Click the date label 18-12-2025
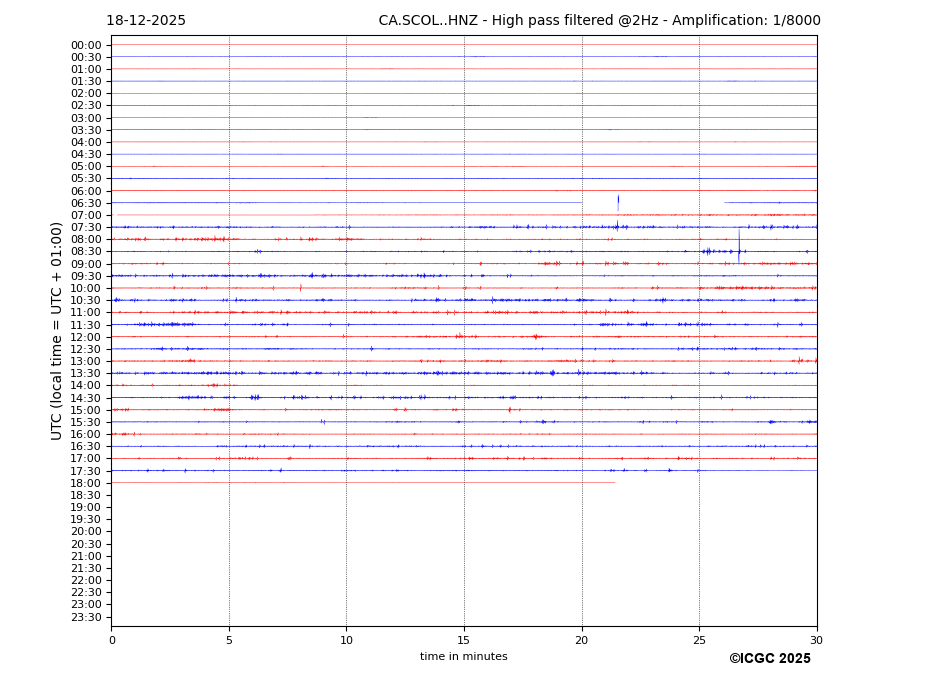 point(146,21)
